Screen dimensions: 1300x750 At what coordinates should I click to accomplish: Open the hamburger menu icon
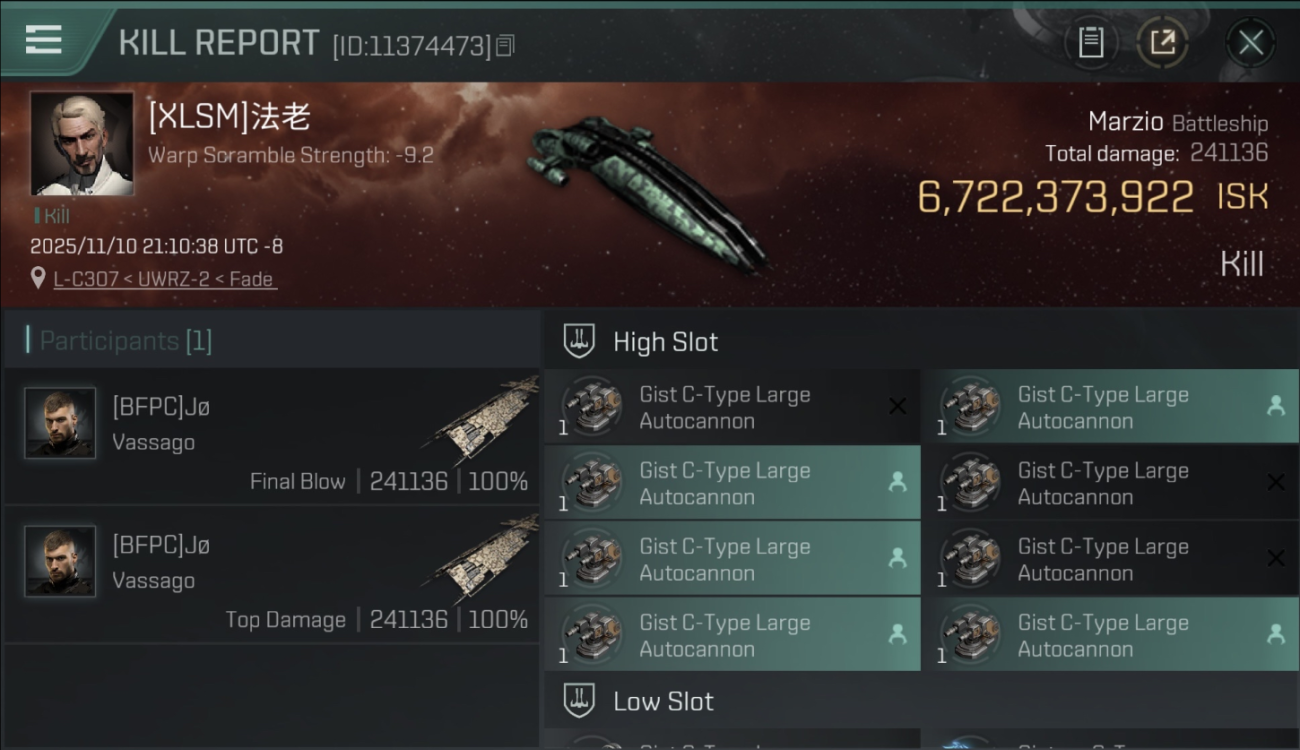[43, 40]
